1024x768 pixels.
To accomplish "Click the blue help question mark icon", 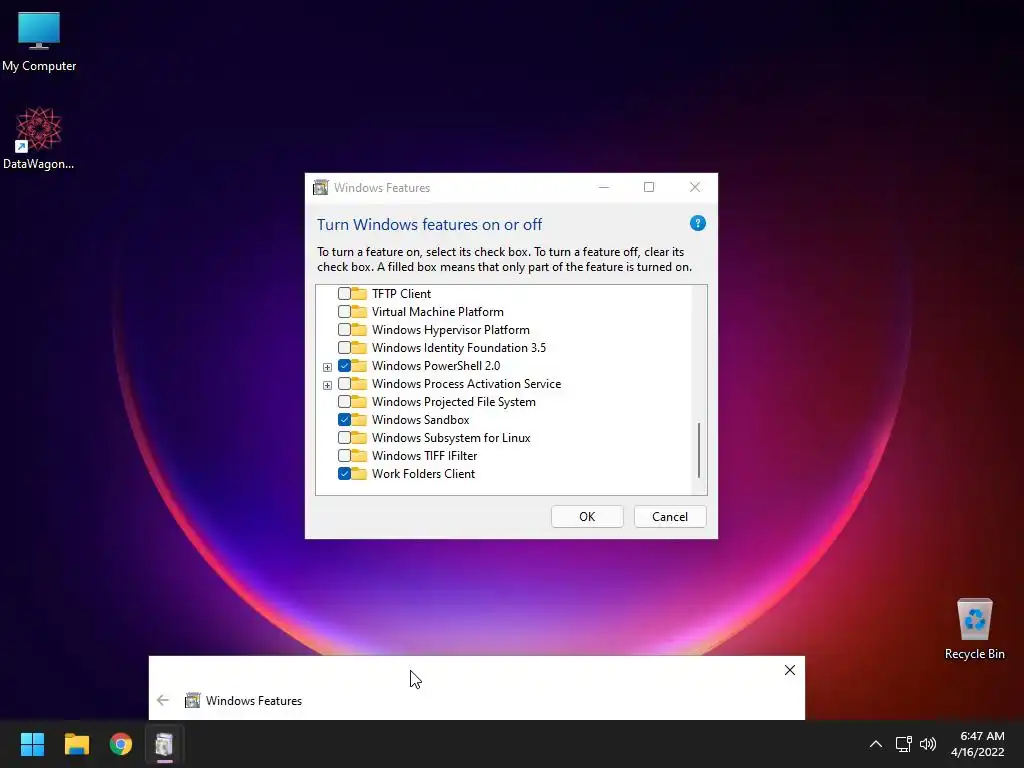I will tap(697, 223).
